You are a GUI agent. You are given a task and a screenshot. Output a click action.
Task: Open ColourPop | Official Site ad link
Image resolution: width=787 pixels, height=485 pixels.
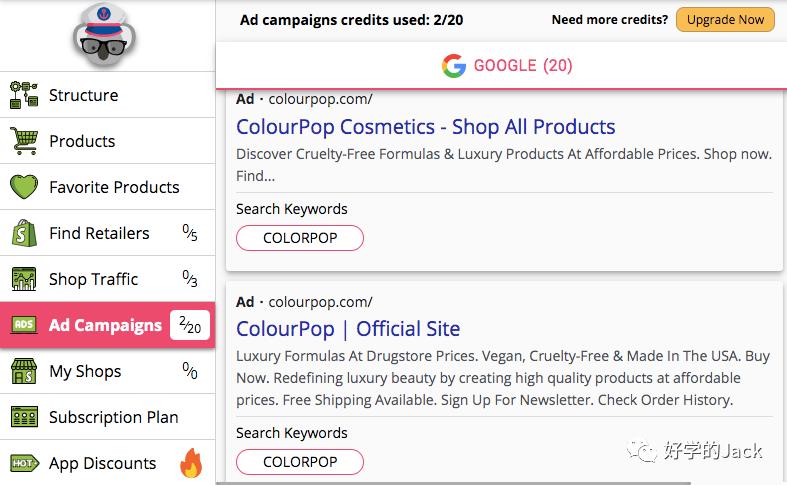click(x=348, y=329)
